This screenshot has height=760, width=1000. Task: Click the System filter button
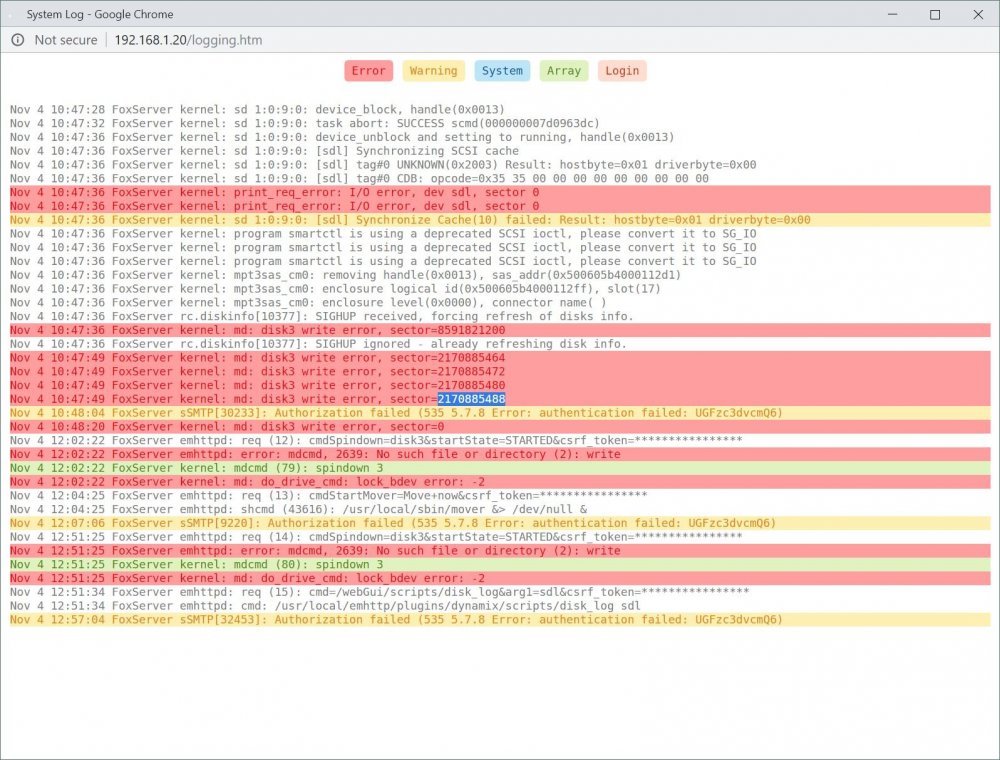502,71
